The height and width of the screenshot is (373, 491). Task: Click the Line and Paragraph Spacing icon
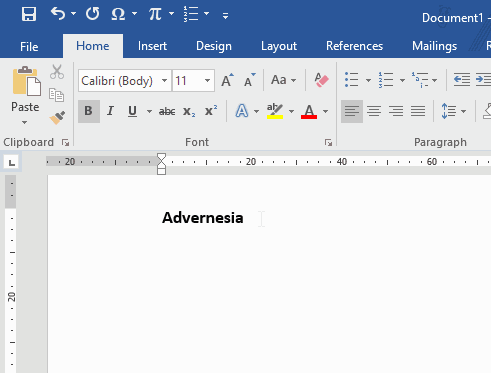click(449, 111)
